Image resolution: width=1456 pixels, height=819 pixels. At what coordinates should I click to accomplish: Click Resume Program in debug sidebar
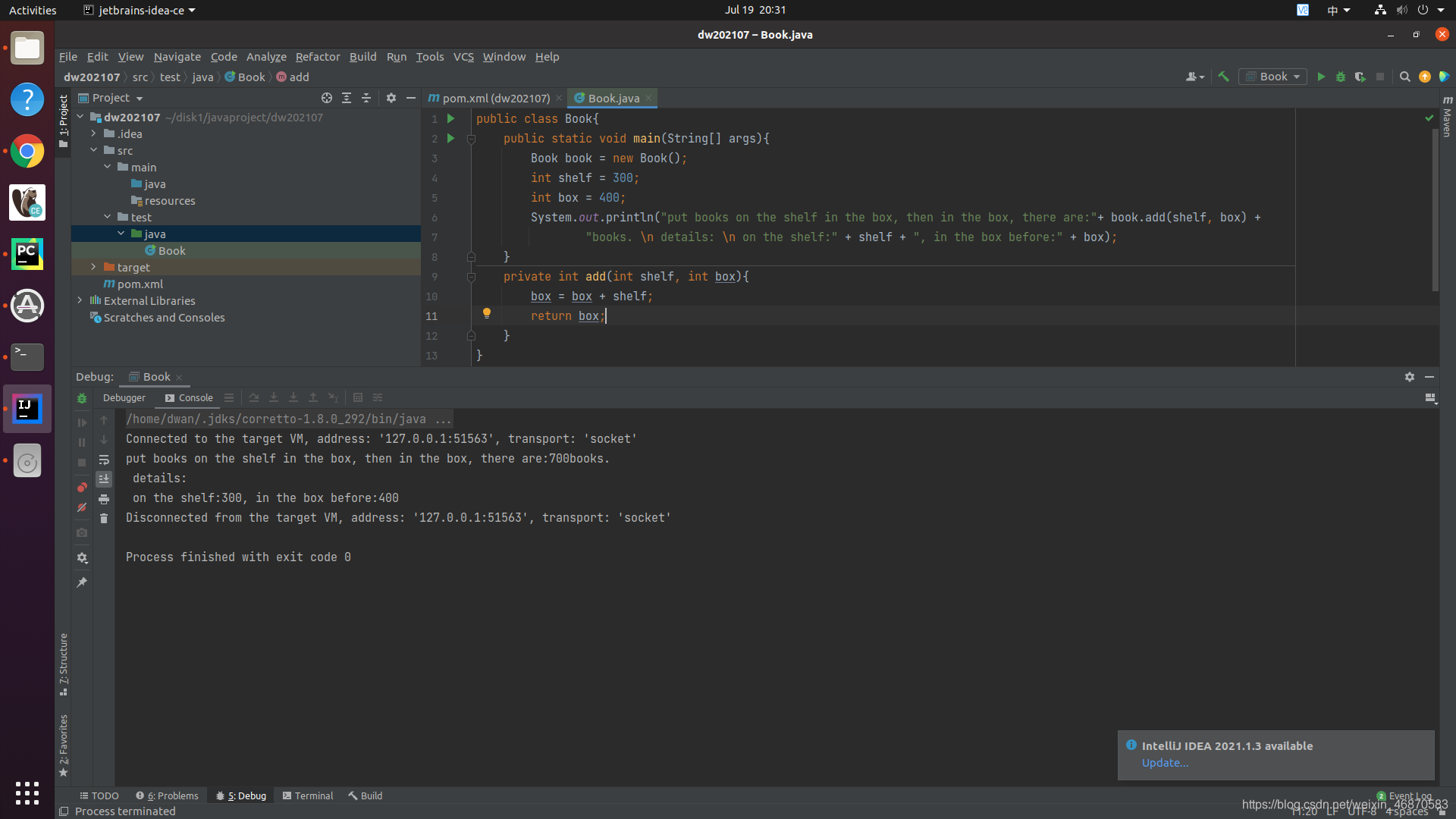tap(82, 422)
